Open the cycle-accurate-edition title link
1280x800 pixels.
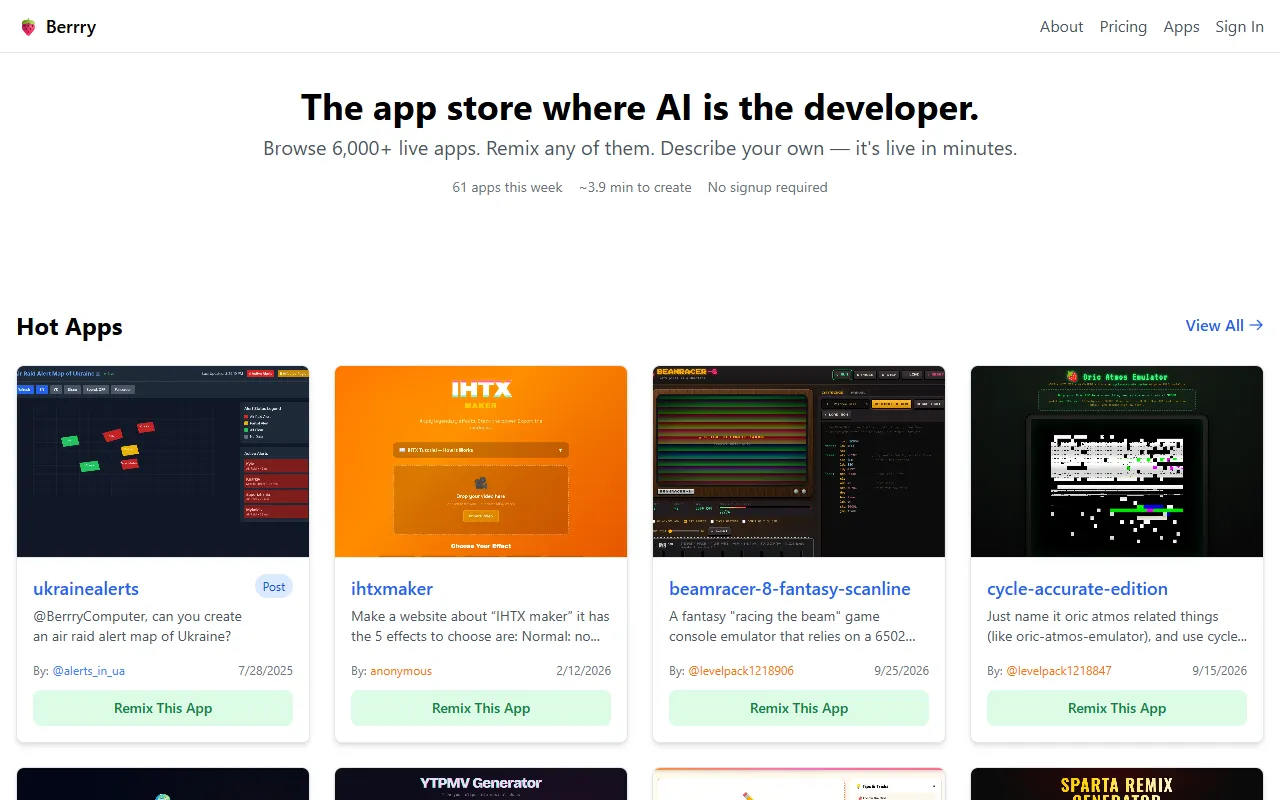tap(1077, 589)
